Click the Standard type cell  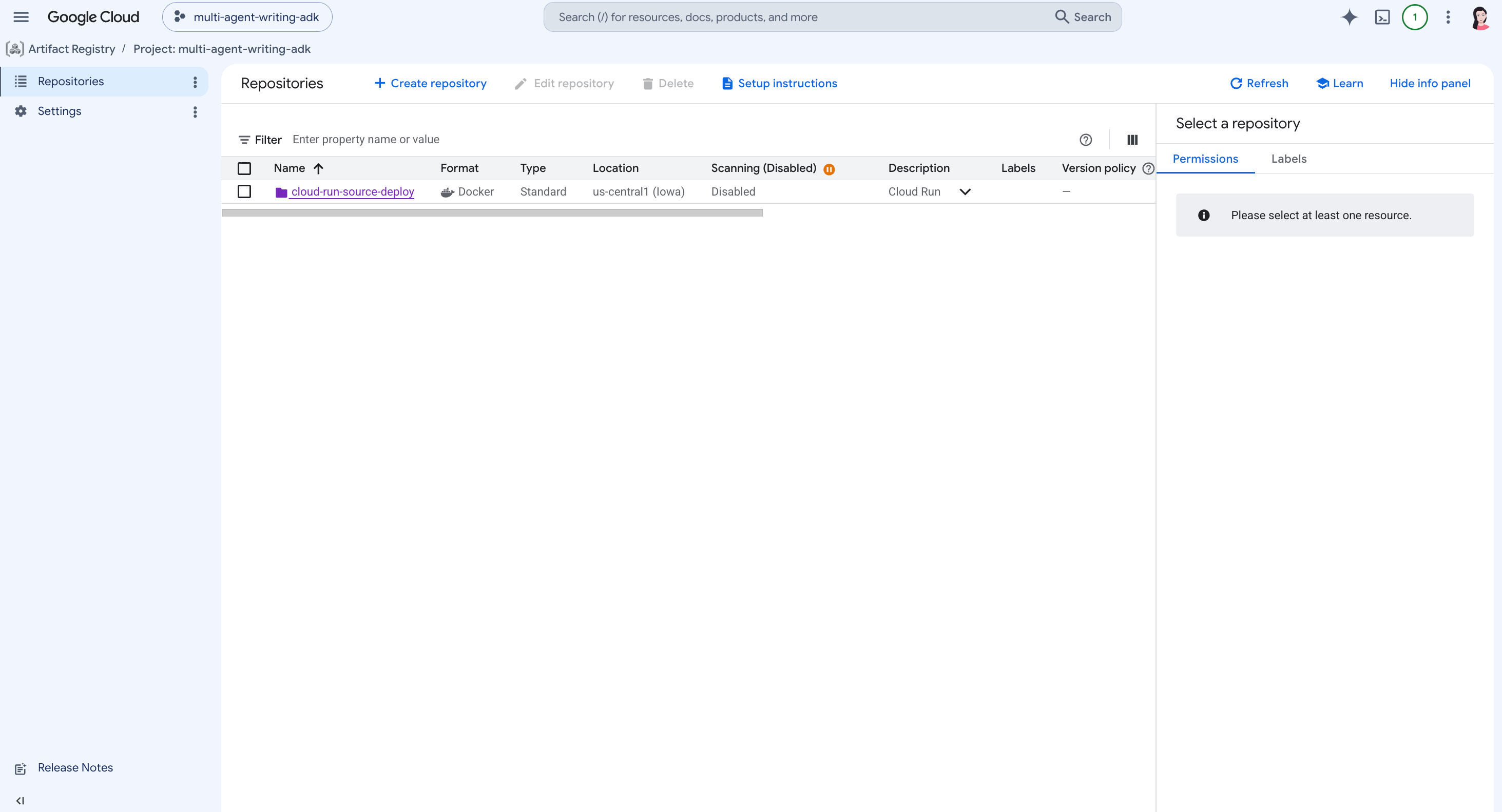click(x=543, y=192)
